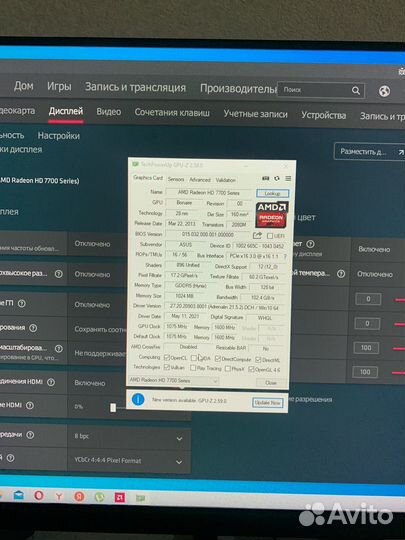Viewport: 405px width, 540px height.
Task: Open AMD Radeon Software red taskbar icon
Action: (x=120, y=498)
